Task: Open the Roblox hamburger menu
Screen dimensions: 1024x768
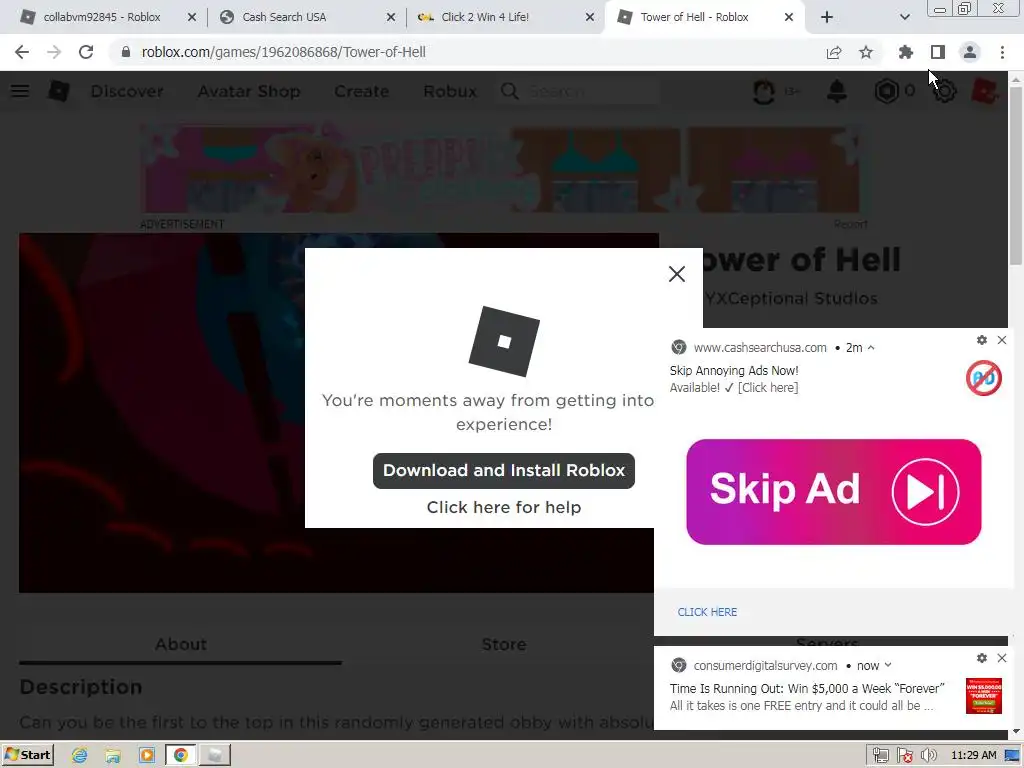Action: click(20, 91)
